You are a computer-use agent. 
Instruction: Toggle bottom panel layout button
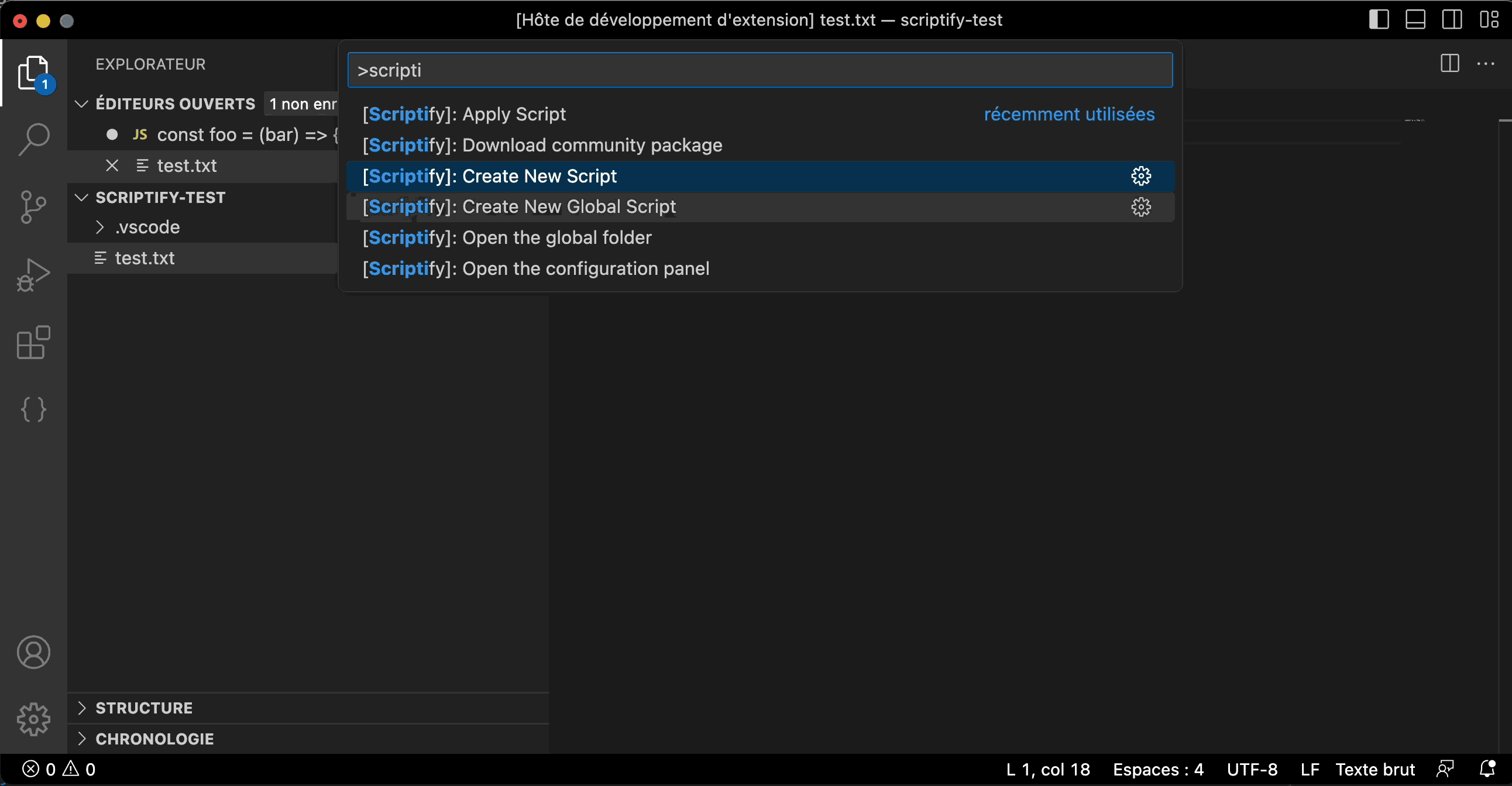pos(1415,19)
